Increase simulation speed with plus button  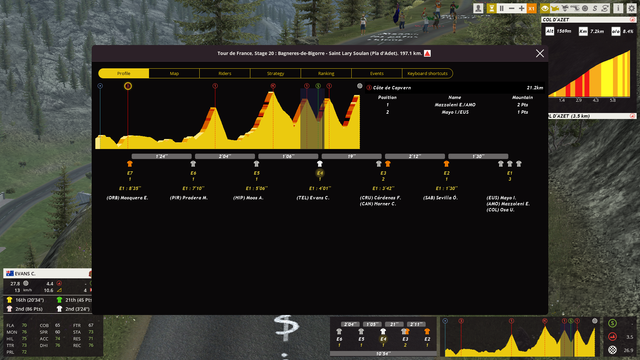[521, 8]
